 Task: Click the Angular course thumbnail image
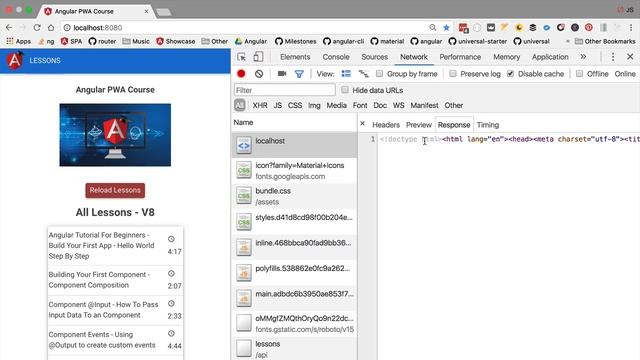click(x=115, y=135)
